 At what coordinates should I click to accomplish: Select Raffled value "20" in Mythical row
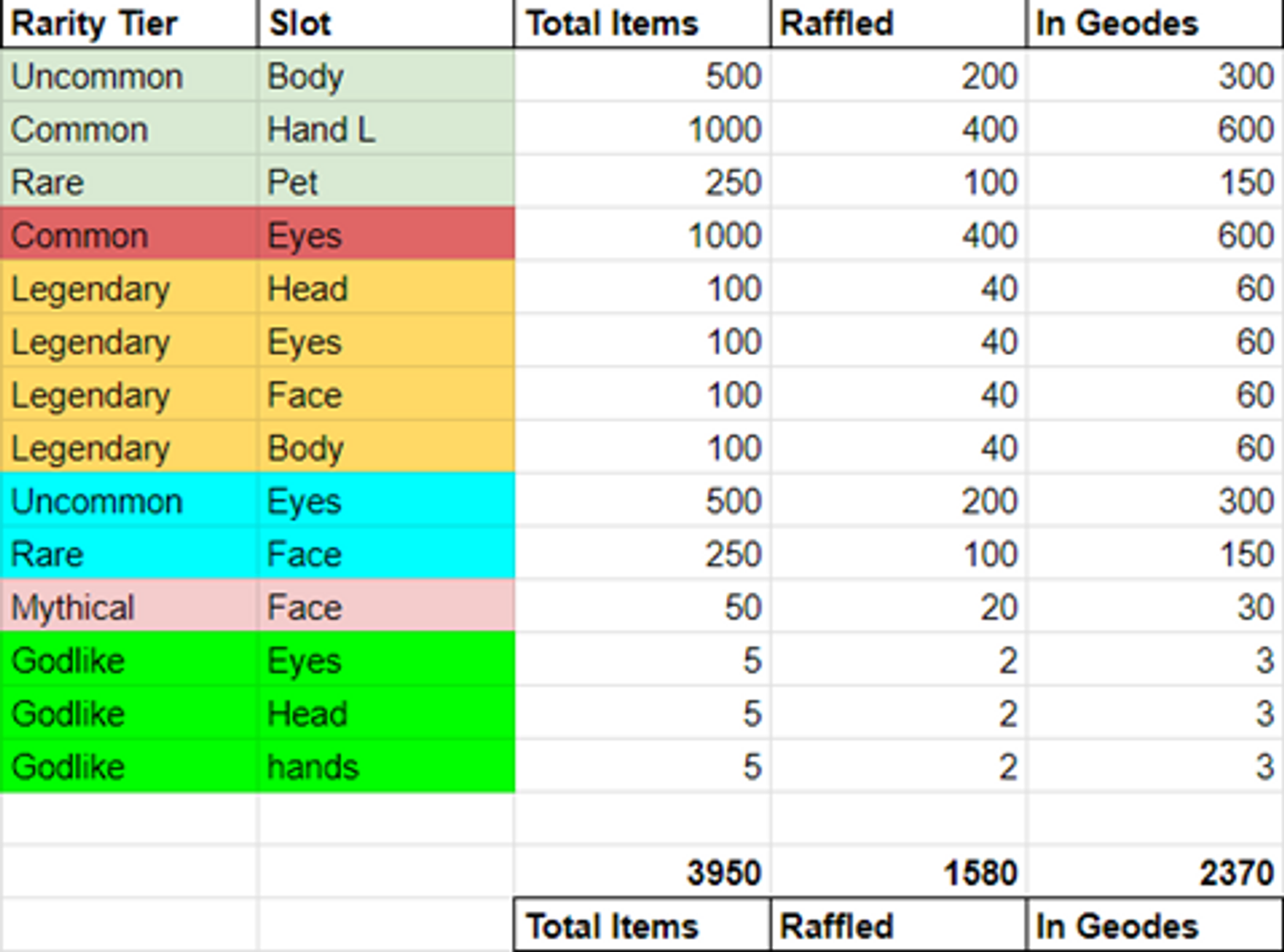pos(898,607)
